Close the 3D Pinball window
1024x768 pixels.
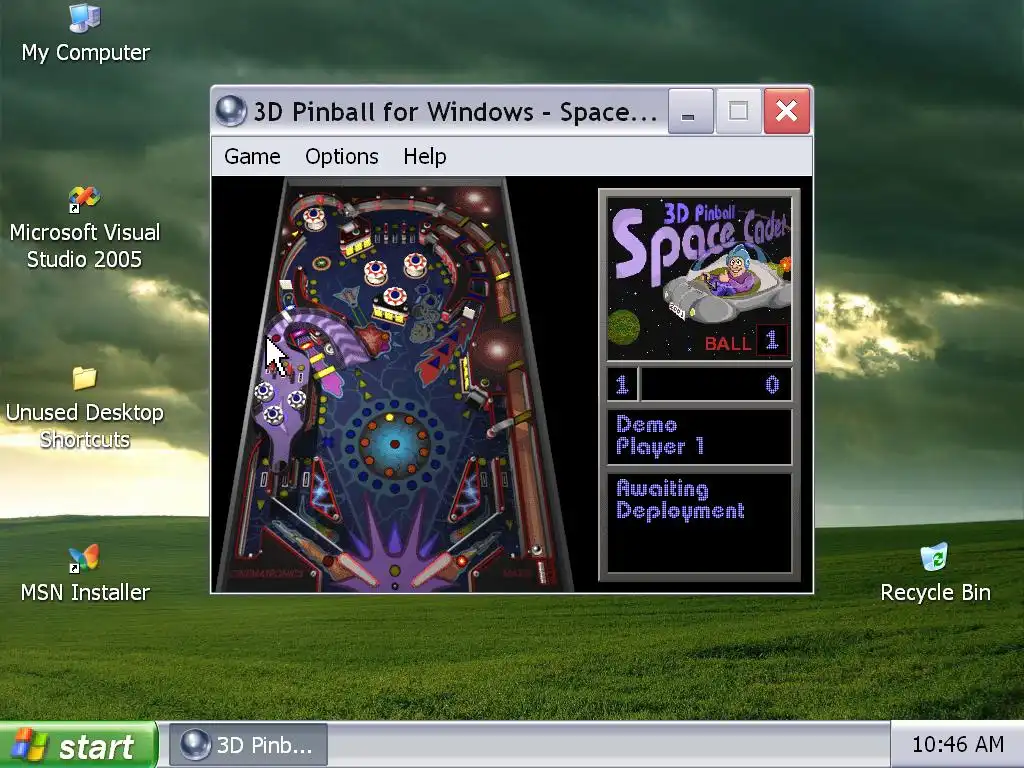(x=787, y=111)
